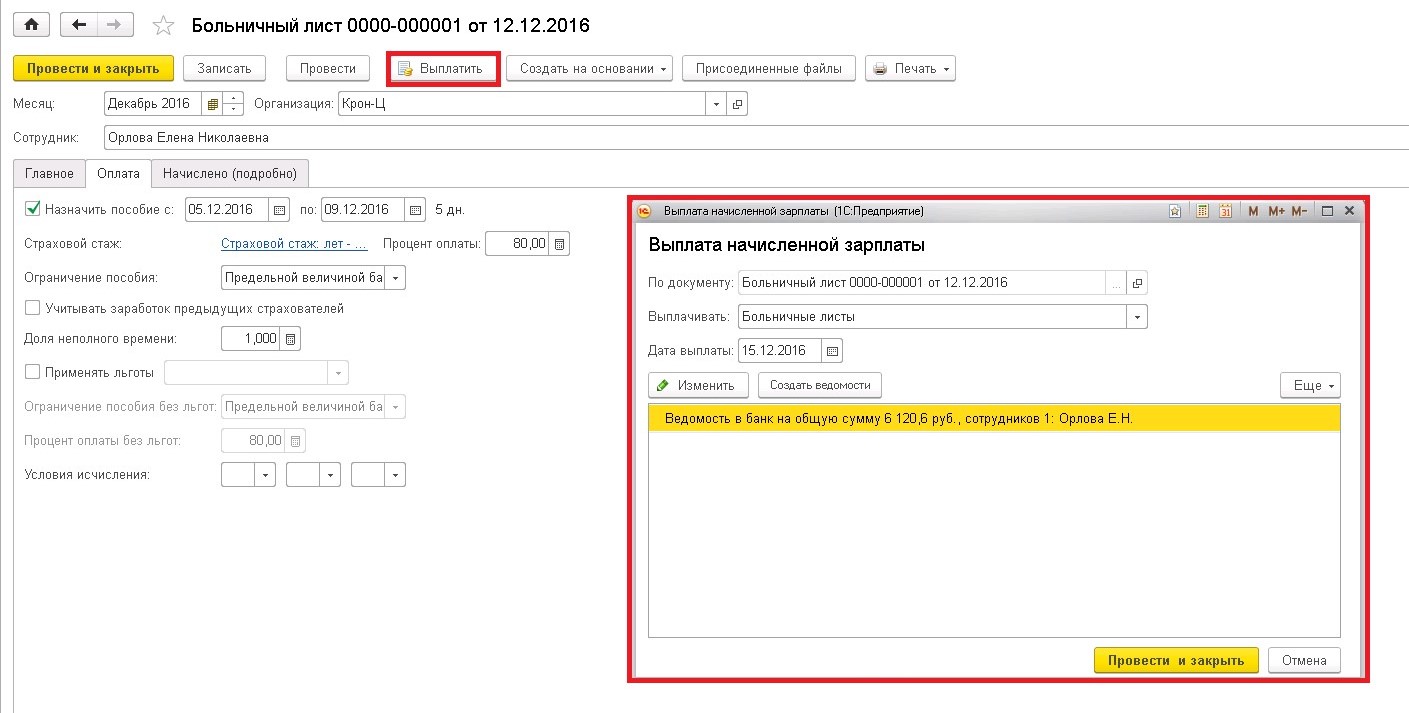Screen dimensions: 1409x713
Task: Confirm with Провести и закрыть in the dialog
Action: tap(1176, 660)
